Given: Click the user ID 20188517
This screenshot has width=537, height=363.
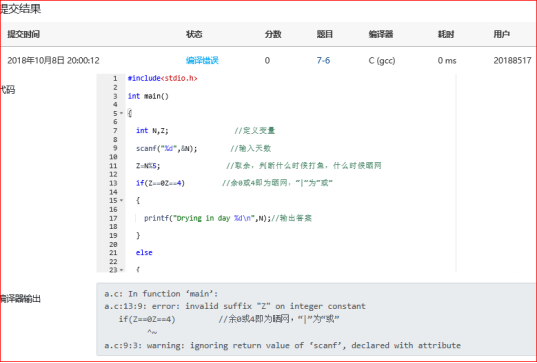Looking at the screenshot, I should click(512, 61).
